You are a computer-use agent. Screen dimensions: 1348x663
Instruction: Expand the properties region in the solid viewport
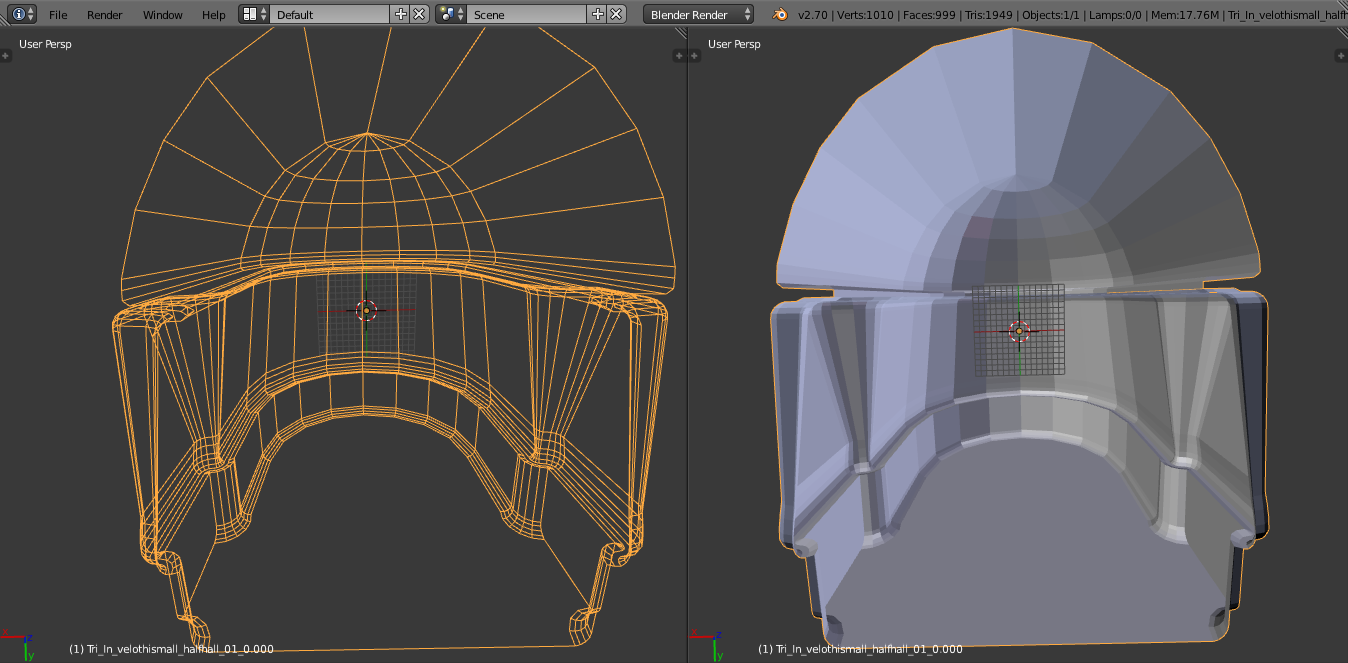coord(1342,56)
